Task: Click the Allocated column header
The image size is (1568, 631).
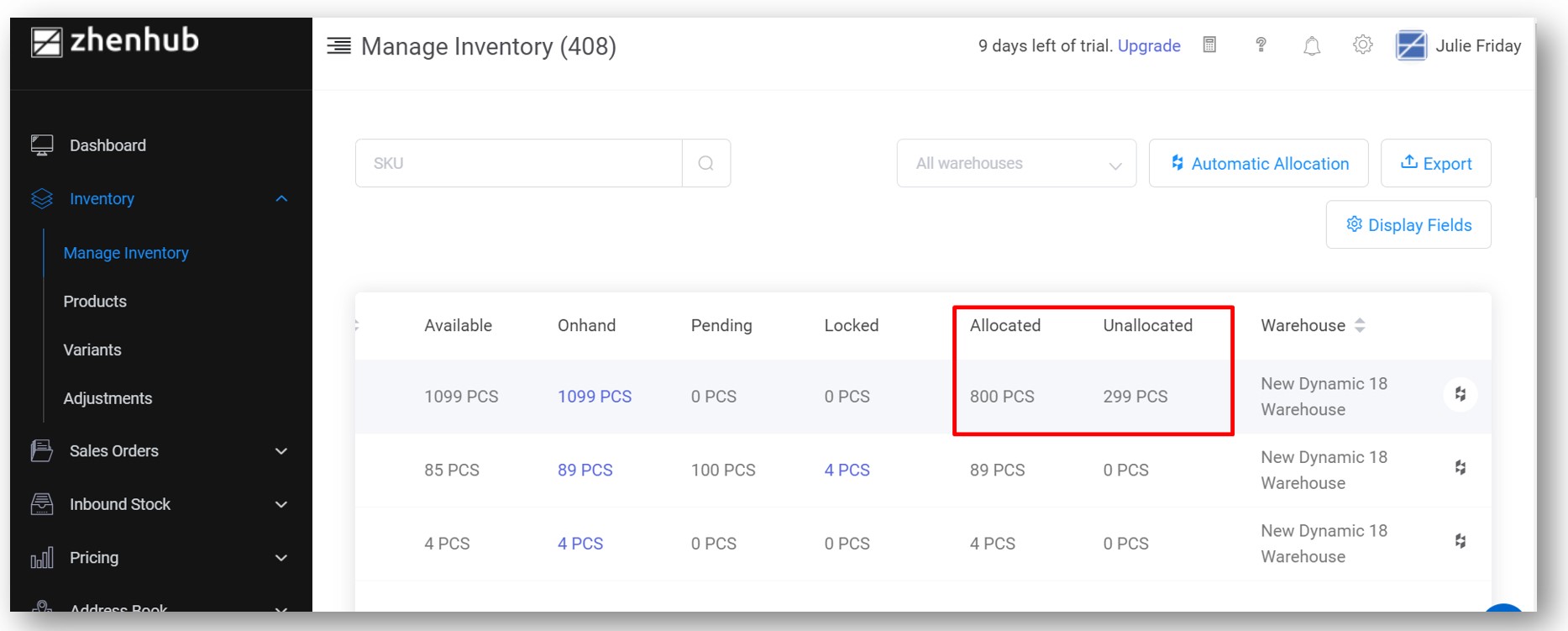Action: click(1005, 325)
